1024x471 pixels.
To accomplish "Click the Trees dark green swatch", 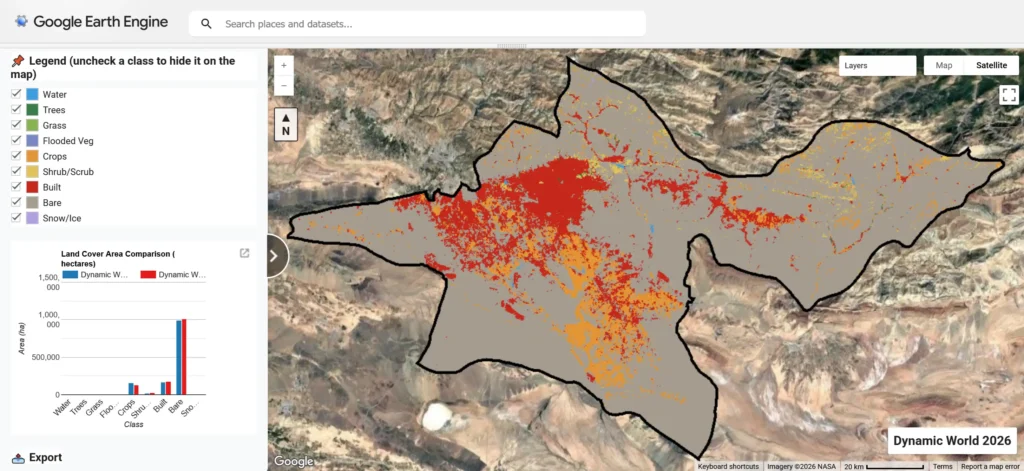I will pyautogui.click(x=32, y=110).
